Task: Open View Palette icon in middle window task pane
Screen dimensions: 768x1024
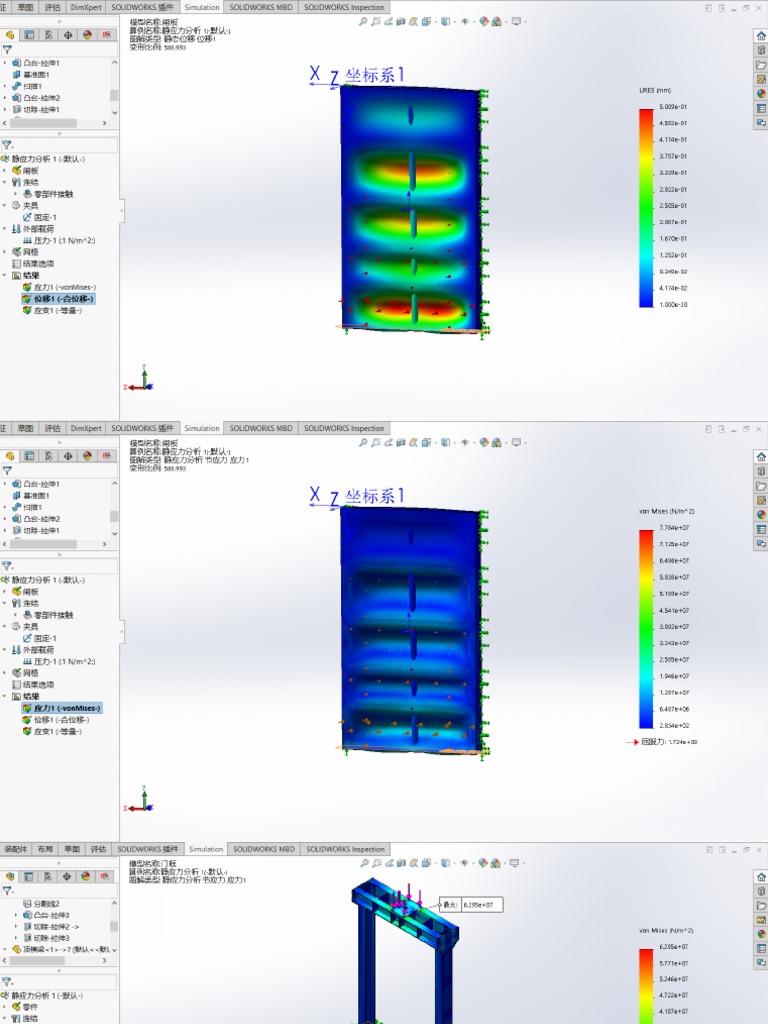Action: click(x=761, y=500)
